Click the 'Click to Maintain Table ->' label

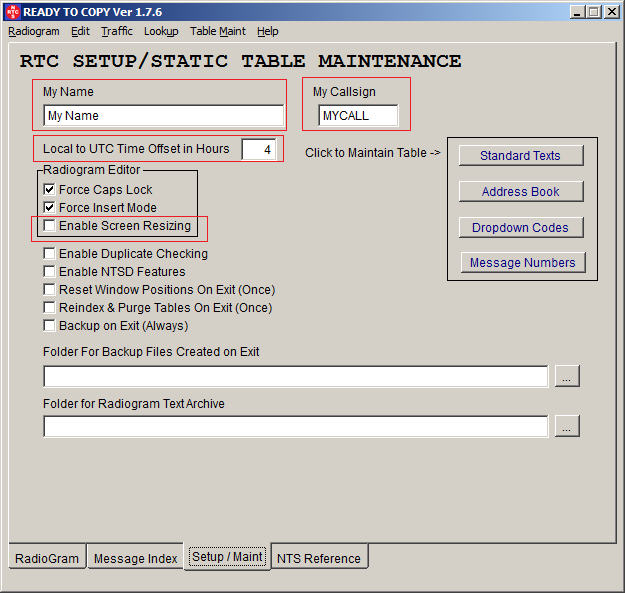coord(373,153)
